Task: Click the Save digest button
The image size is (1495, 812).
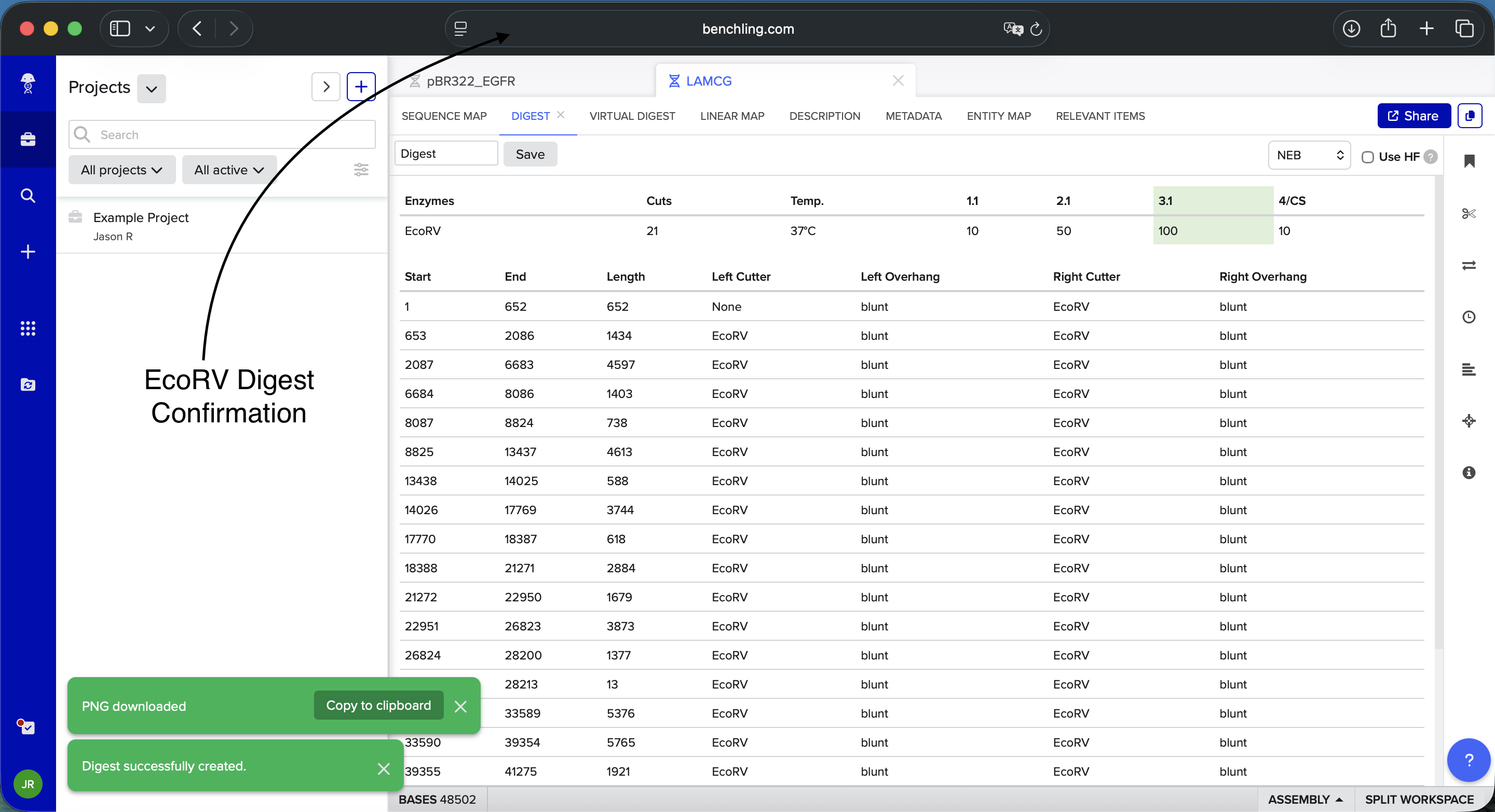Action: coord(530,154)
